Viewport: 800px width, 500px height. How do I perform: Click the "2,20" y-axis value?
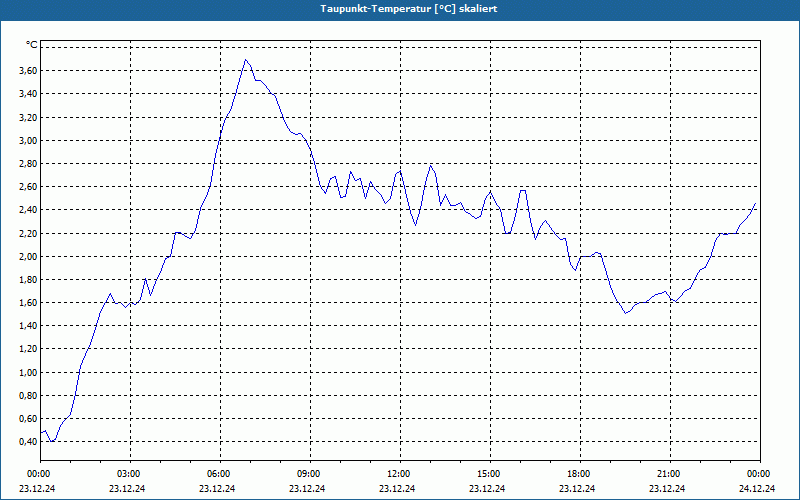(x=28, y=233)
